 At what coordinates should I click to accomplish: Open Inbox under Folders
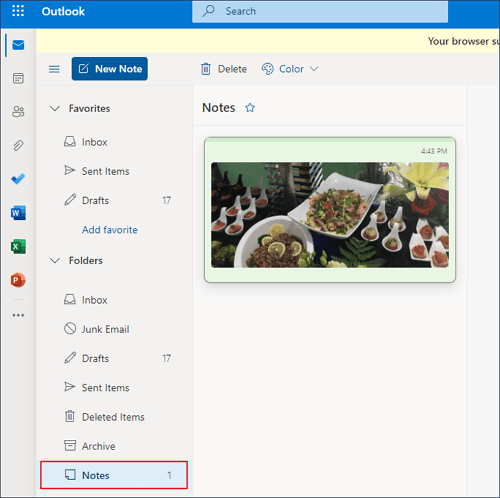click(x=114, y=300)
